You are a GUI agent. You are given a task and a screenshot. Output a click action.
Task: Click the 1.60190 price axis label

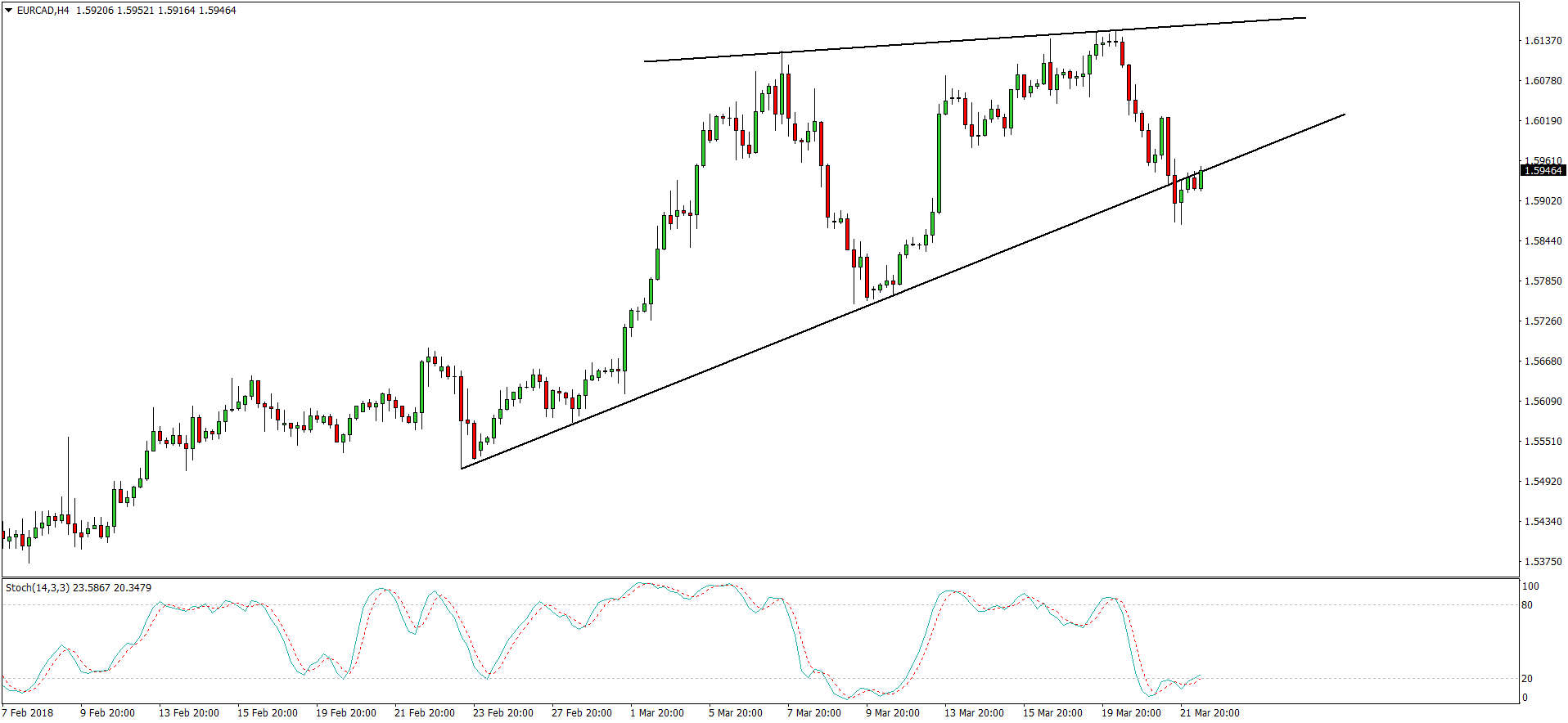(1543, 120)
